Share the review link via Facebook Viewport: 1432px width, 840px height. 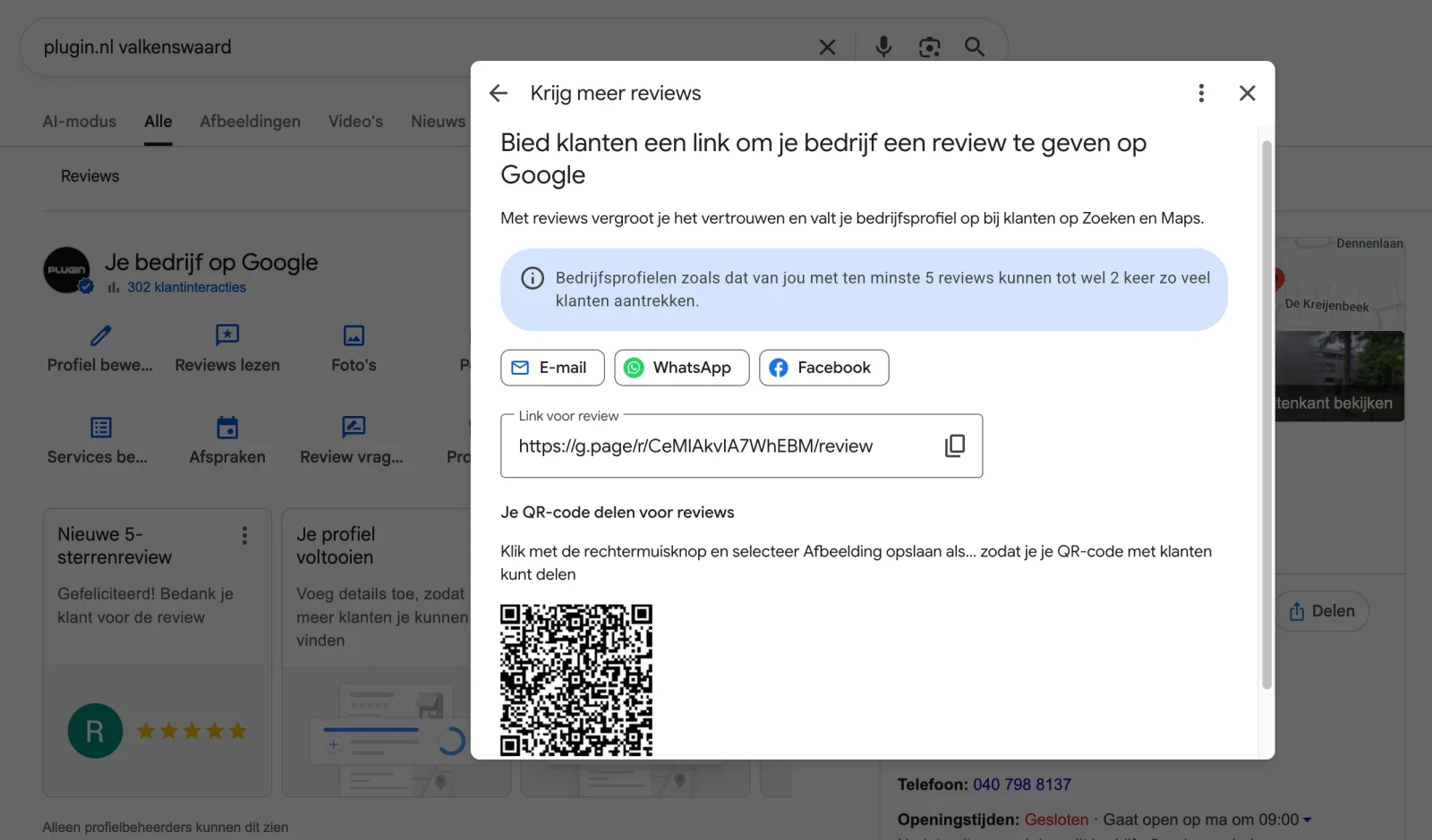(823, 368)
